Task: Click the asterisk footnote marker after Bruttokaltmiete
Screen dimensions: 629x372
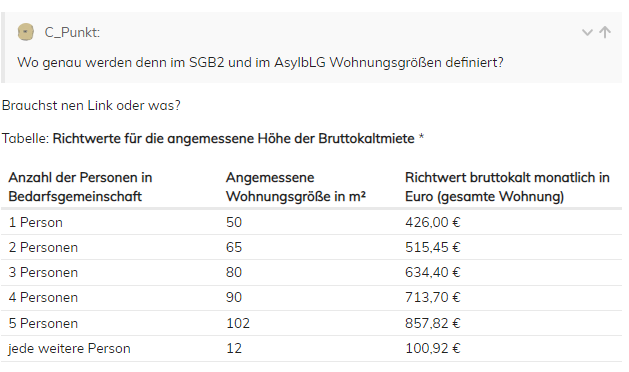Action: (x=421, y=137)
